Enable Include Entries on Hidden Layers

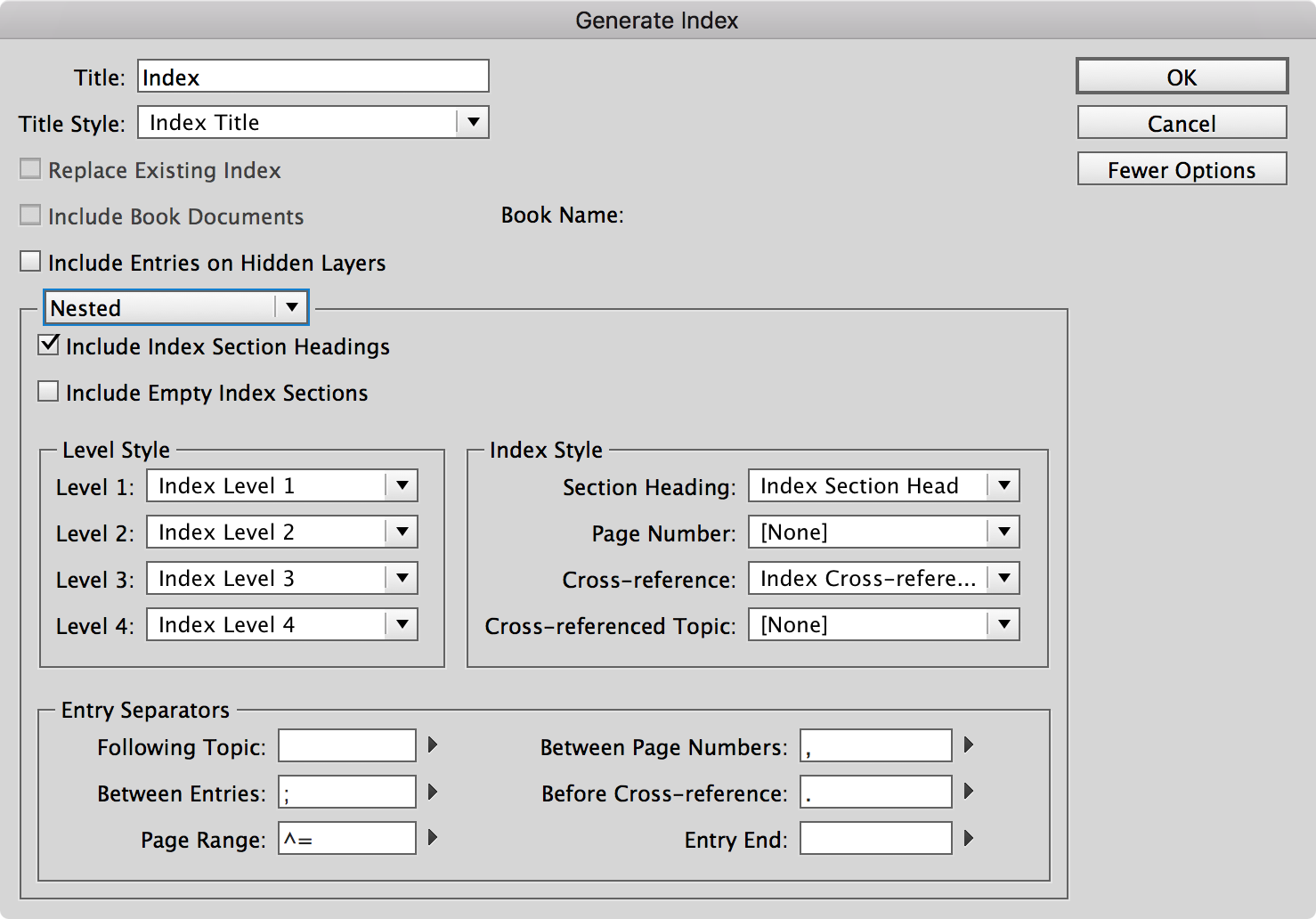[30, 260]
